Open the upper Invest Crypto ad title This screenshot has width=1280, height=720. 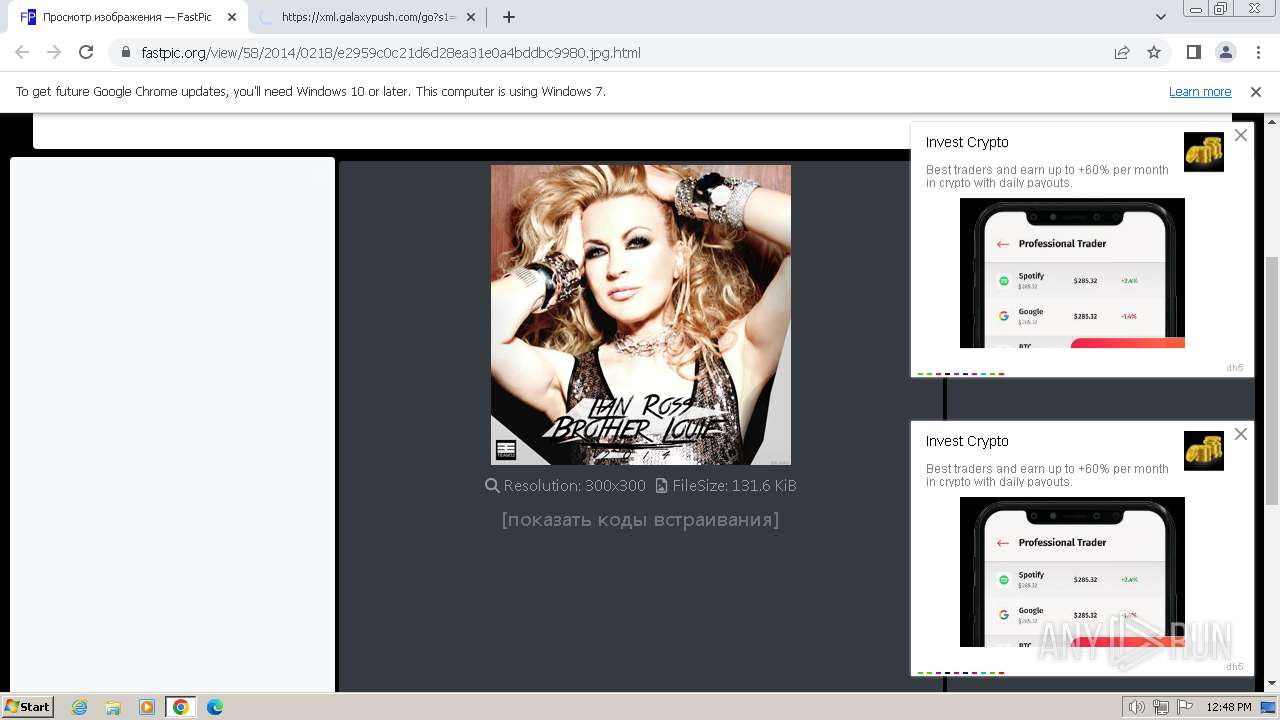967,142
